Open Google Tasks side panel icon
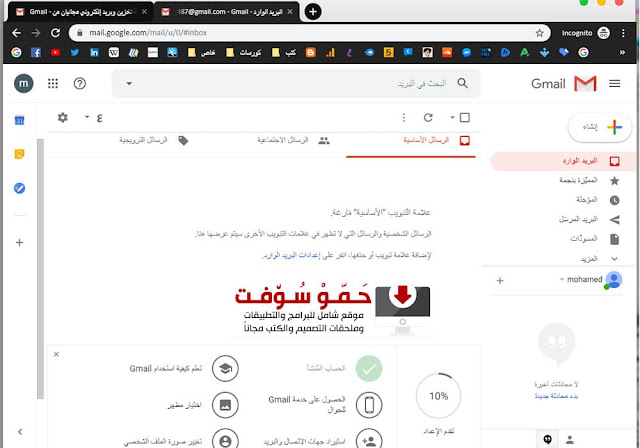The width and height of the screenshot is (640, 448). click(19, 188)
